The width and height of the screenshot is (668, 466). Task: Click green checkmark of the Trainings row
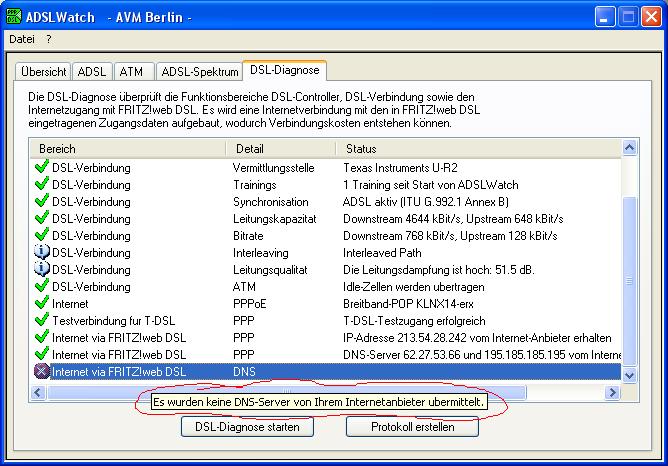[x=41, y=184]
